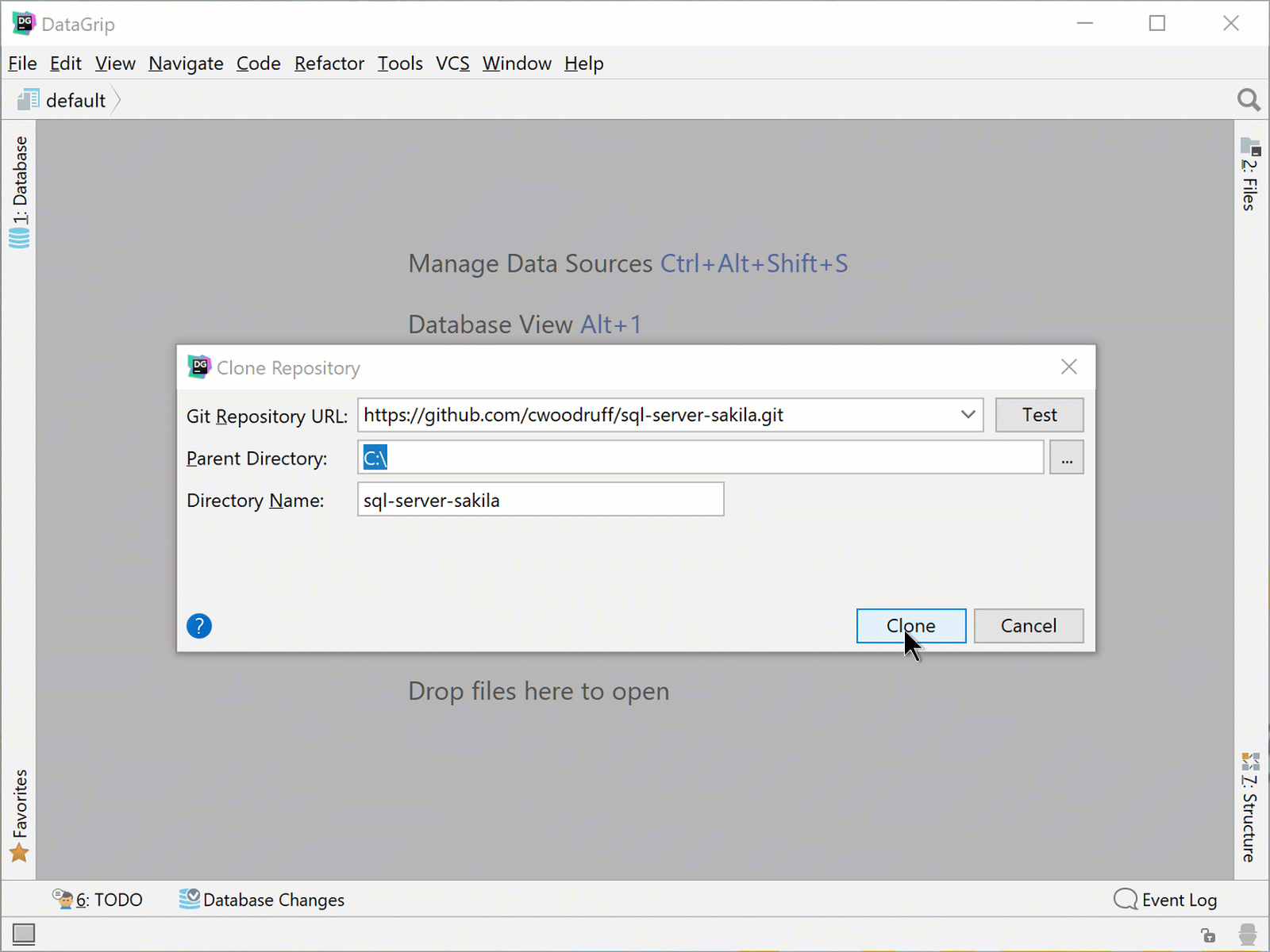
Task: Click the Structure icon on right sidebar
Action: point(1250,762)
